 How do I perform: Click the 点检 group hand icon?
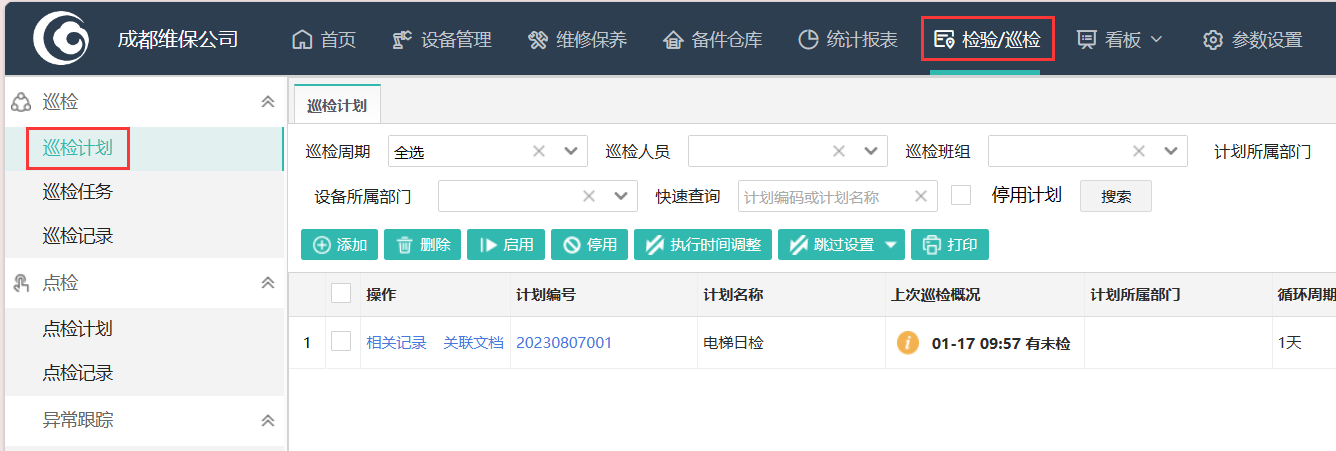tap(20, 283)
